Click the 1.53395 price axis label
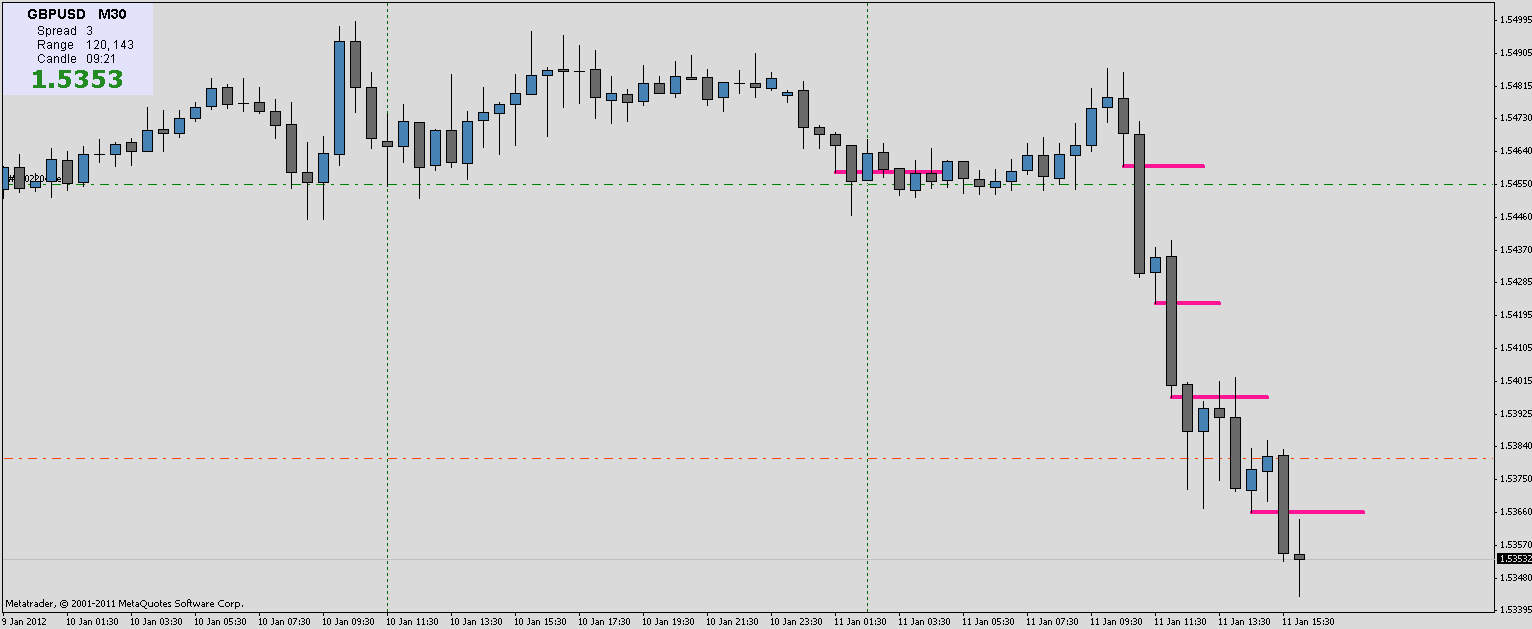This screenshot has height=629, width=1532. (1514, 610)
